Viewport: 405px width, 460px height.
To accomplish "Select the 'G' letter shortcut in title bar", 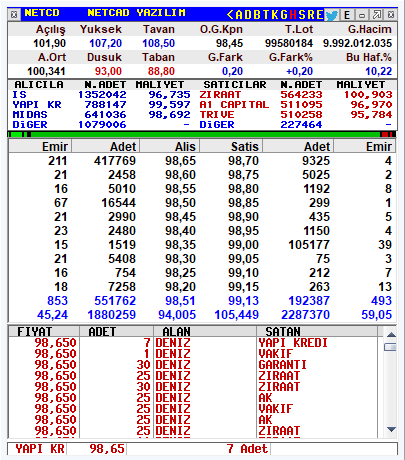I will (284, 15).
